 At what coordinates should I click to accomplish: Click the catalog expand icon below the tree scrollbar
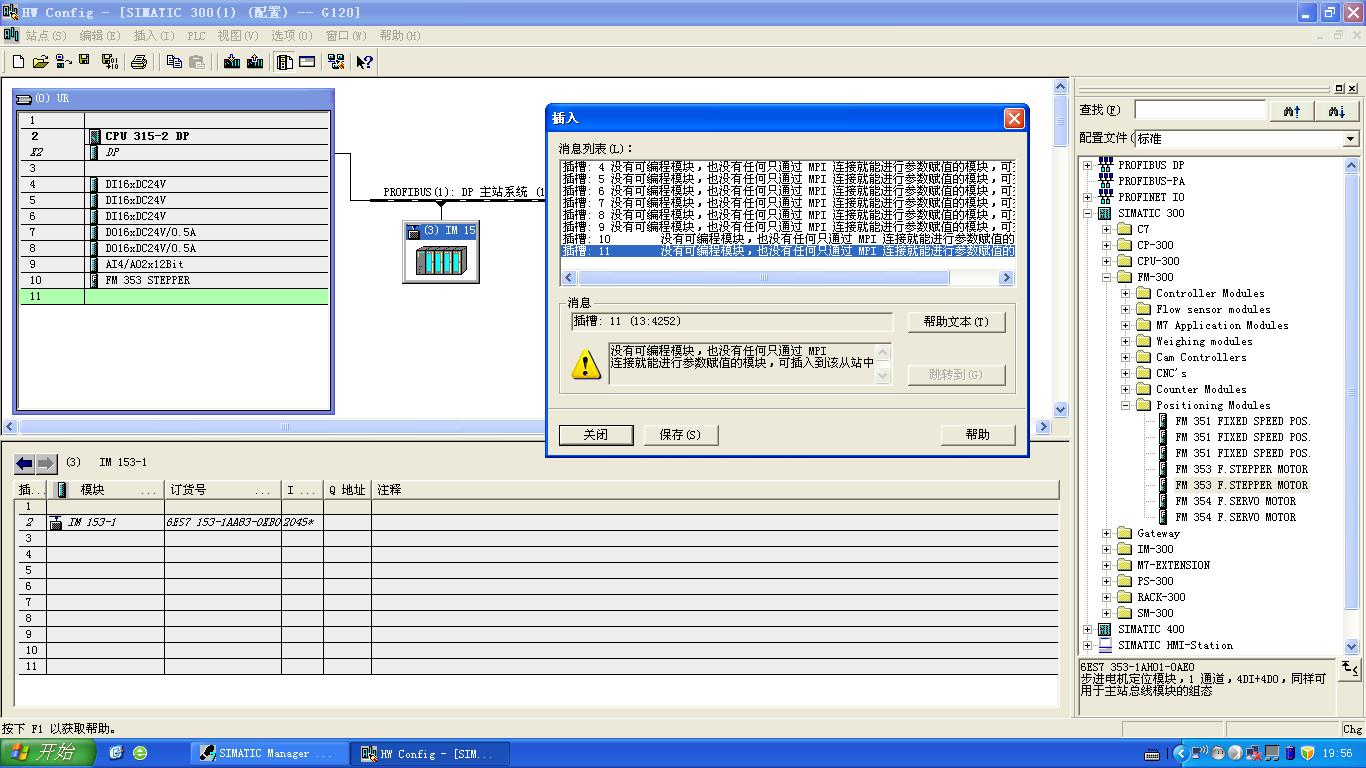click(x=1349, y=668)
